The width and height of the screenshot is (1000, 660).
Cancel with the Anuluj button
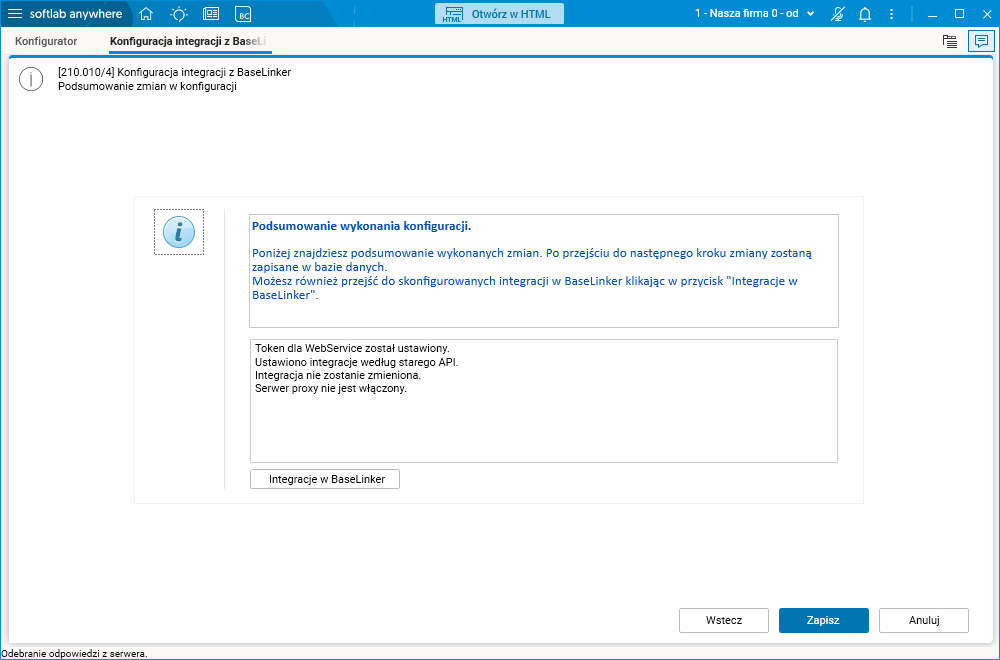(923, 620)
